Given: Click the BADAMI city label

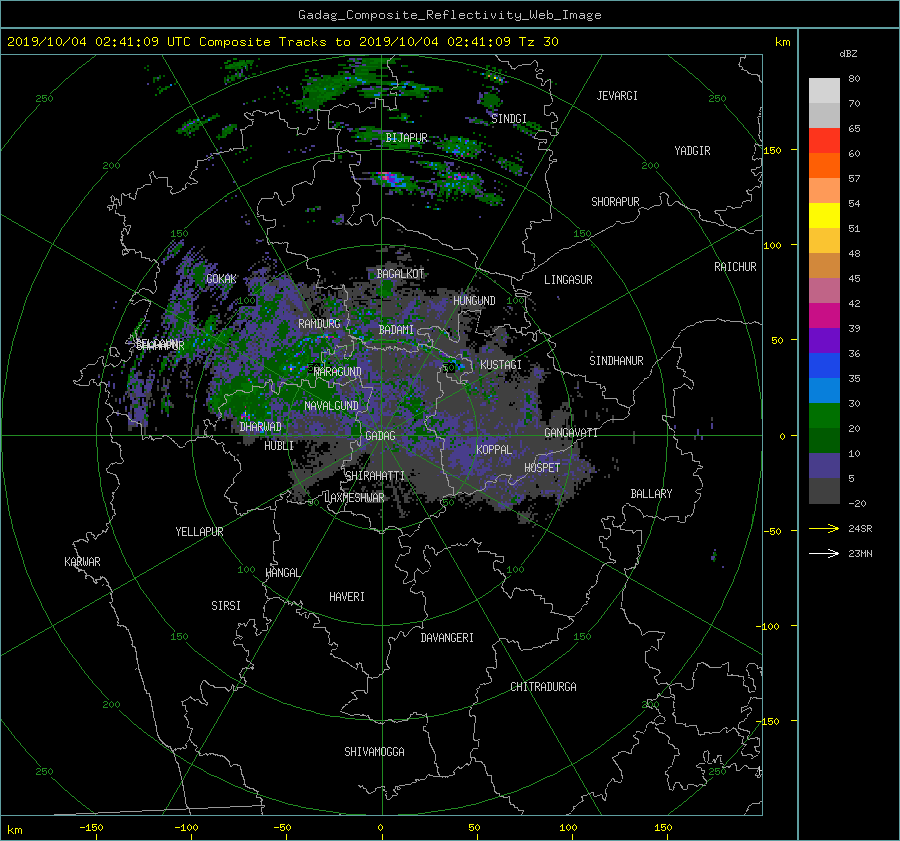Looking at the screenshot, I should pyautogui.click(x=396, y=330).
